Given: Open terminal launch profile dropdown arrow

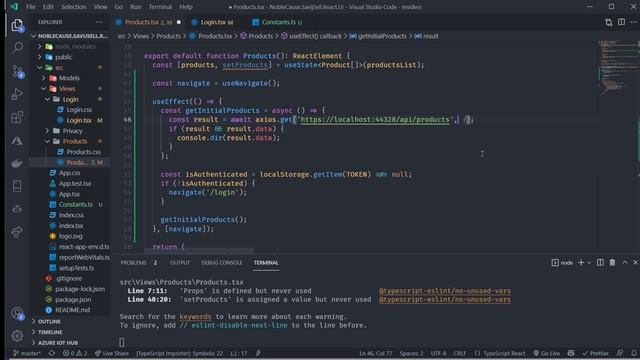Looking at the screenshot, I should [589, 262].
